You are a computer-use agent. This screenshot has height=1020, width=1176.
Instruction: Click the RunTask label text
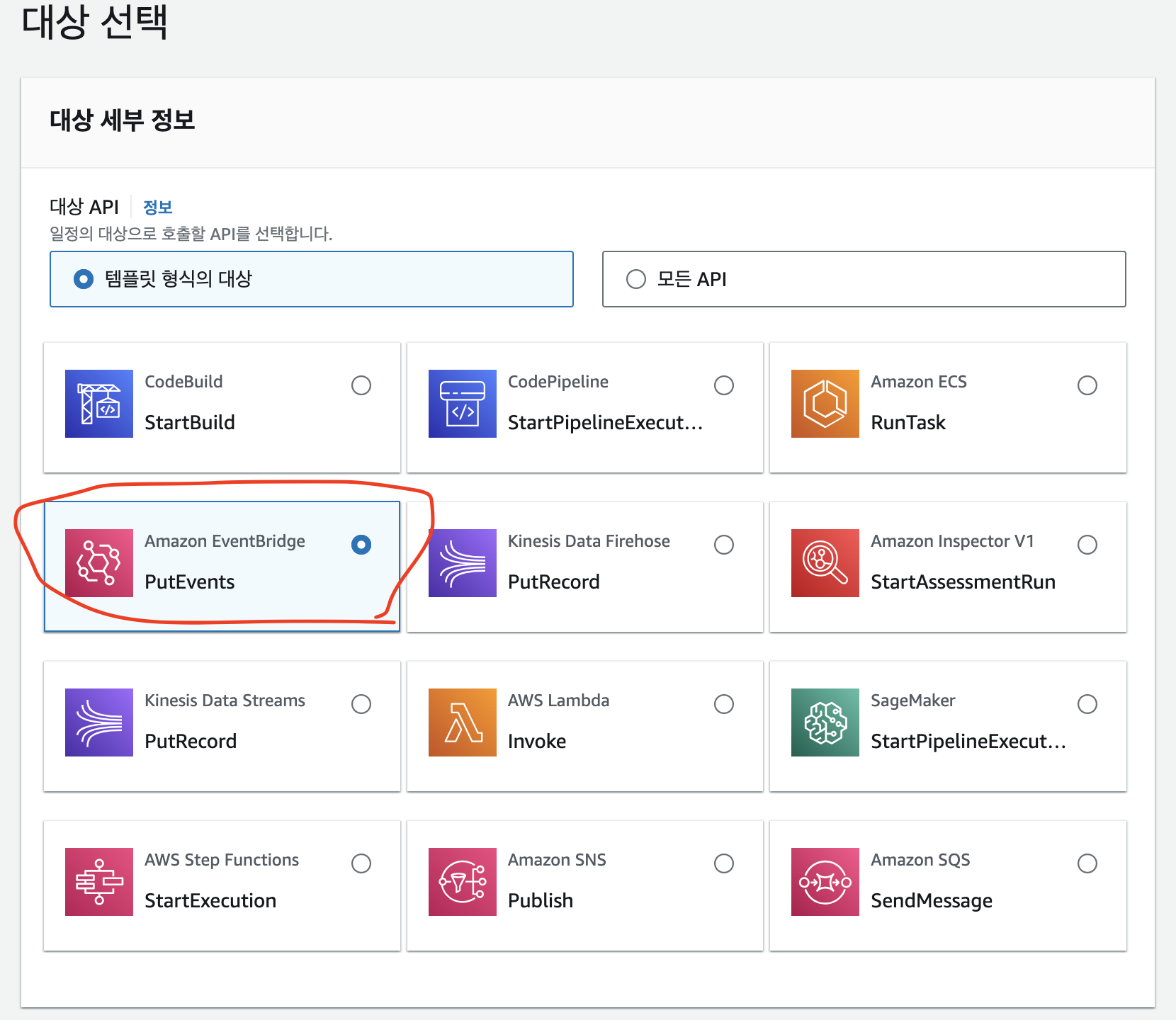908,423
